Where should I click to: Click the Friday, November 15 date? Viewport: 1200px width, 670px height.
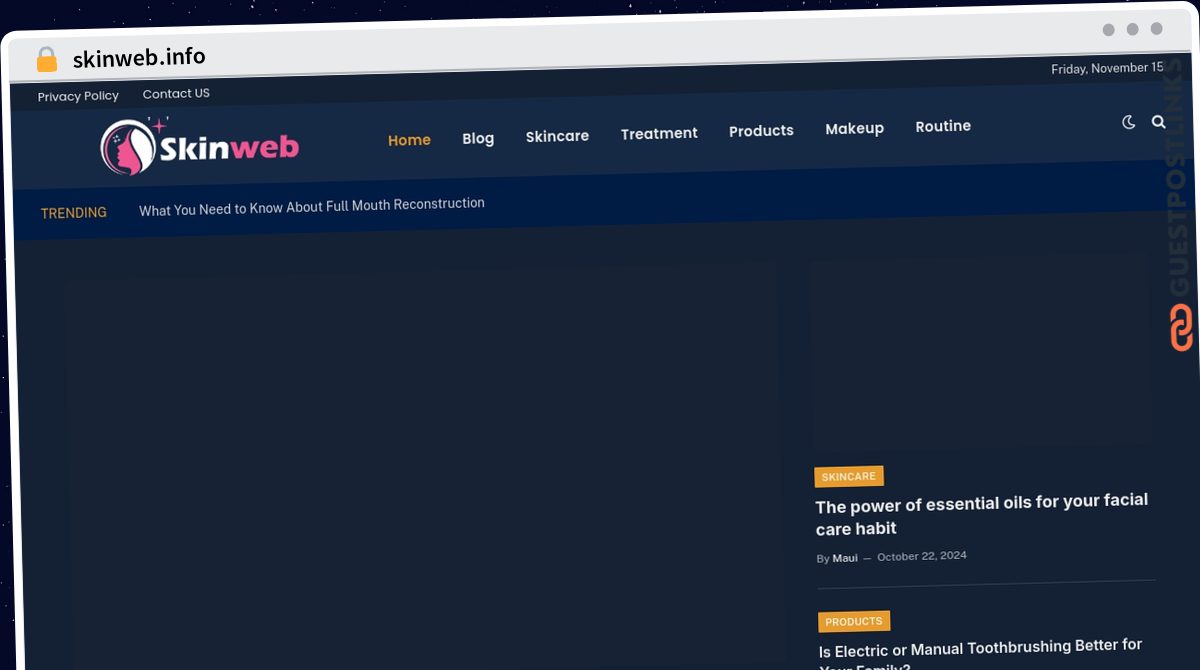(x=1107, y=69)
